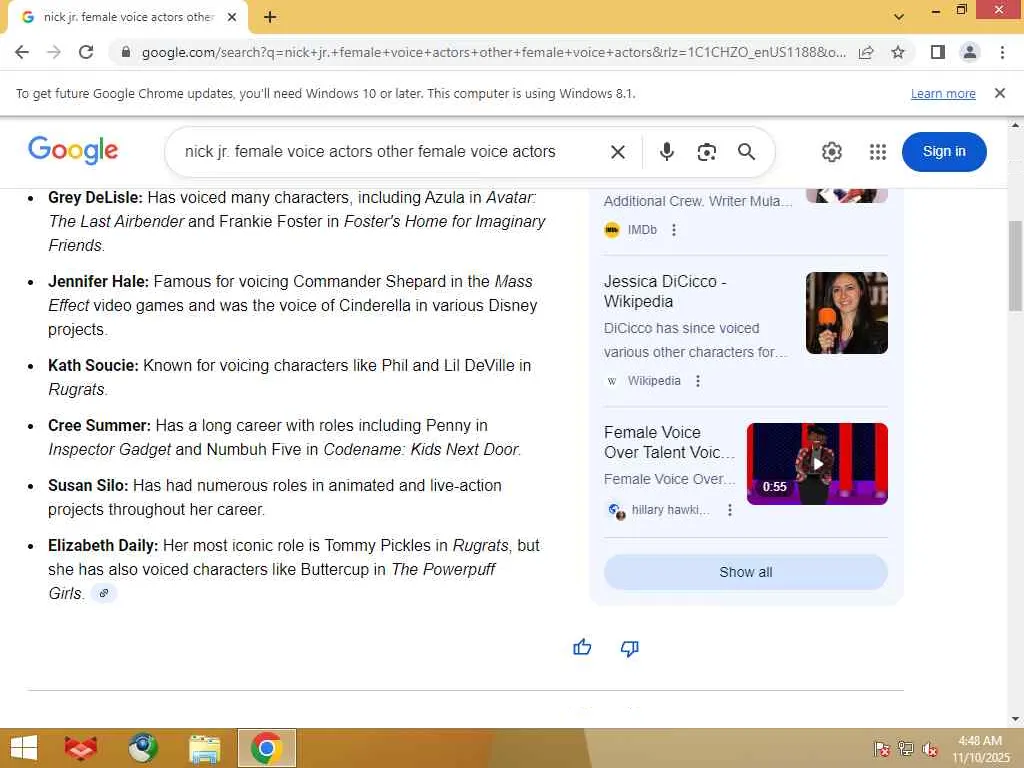Open the Jessica DiCicco photo thumbnail

click(x=846, y=313)
